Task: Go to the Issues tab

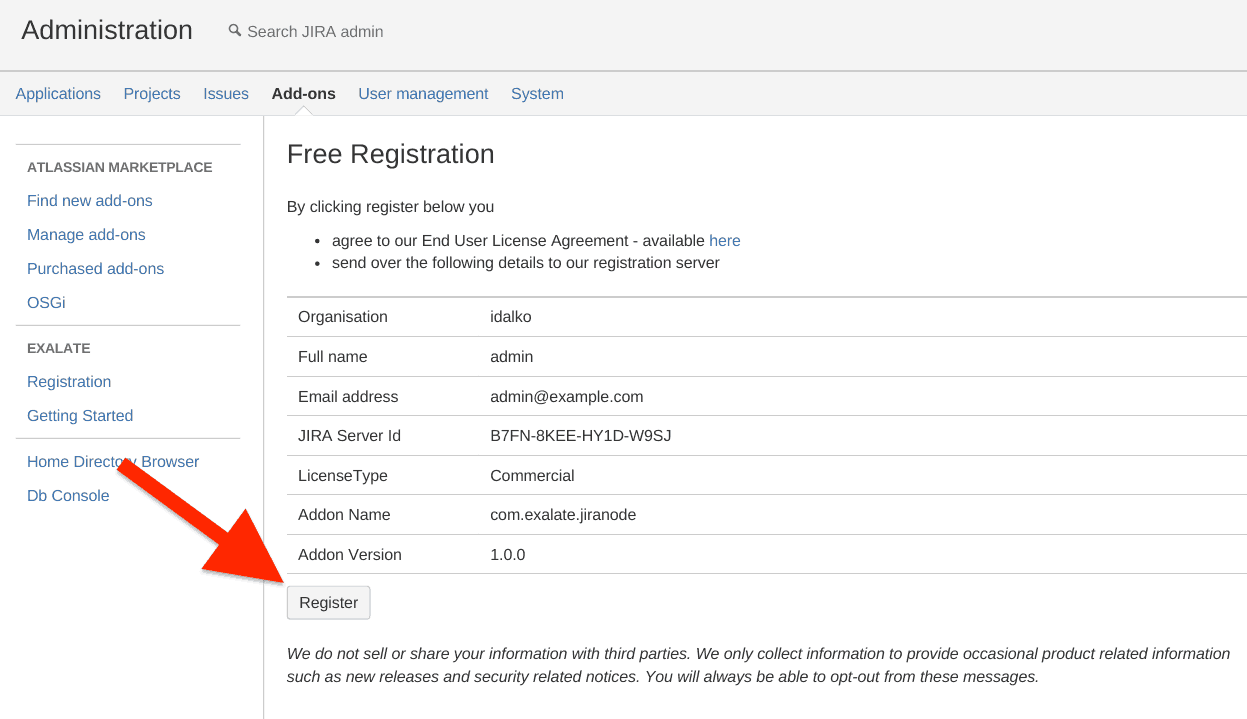Action: click(226, 94)
